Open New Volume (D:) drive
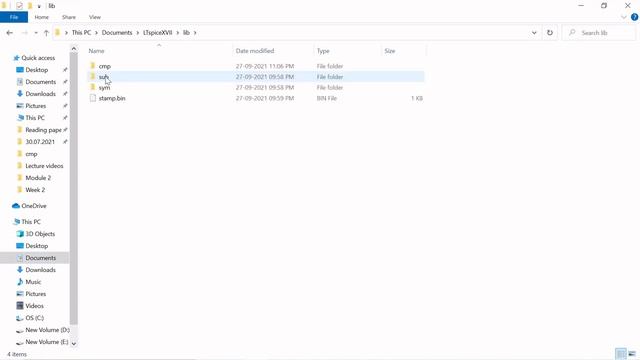Viewport: 640px width, 360px height. (x=47, y=330)
